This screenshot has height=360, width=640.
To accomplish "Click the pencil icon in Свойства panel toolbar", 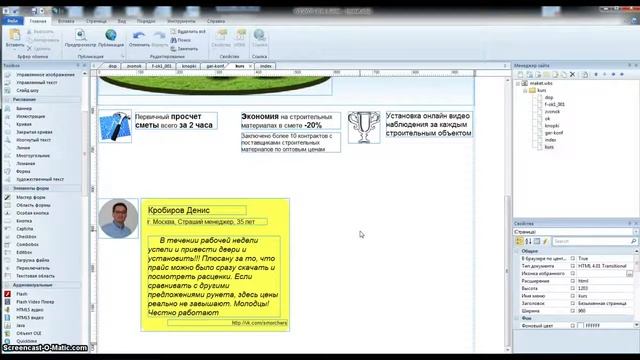I will tap(545, 241).
